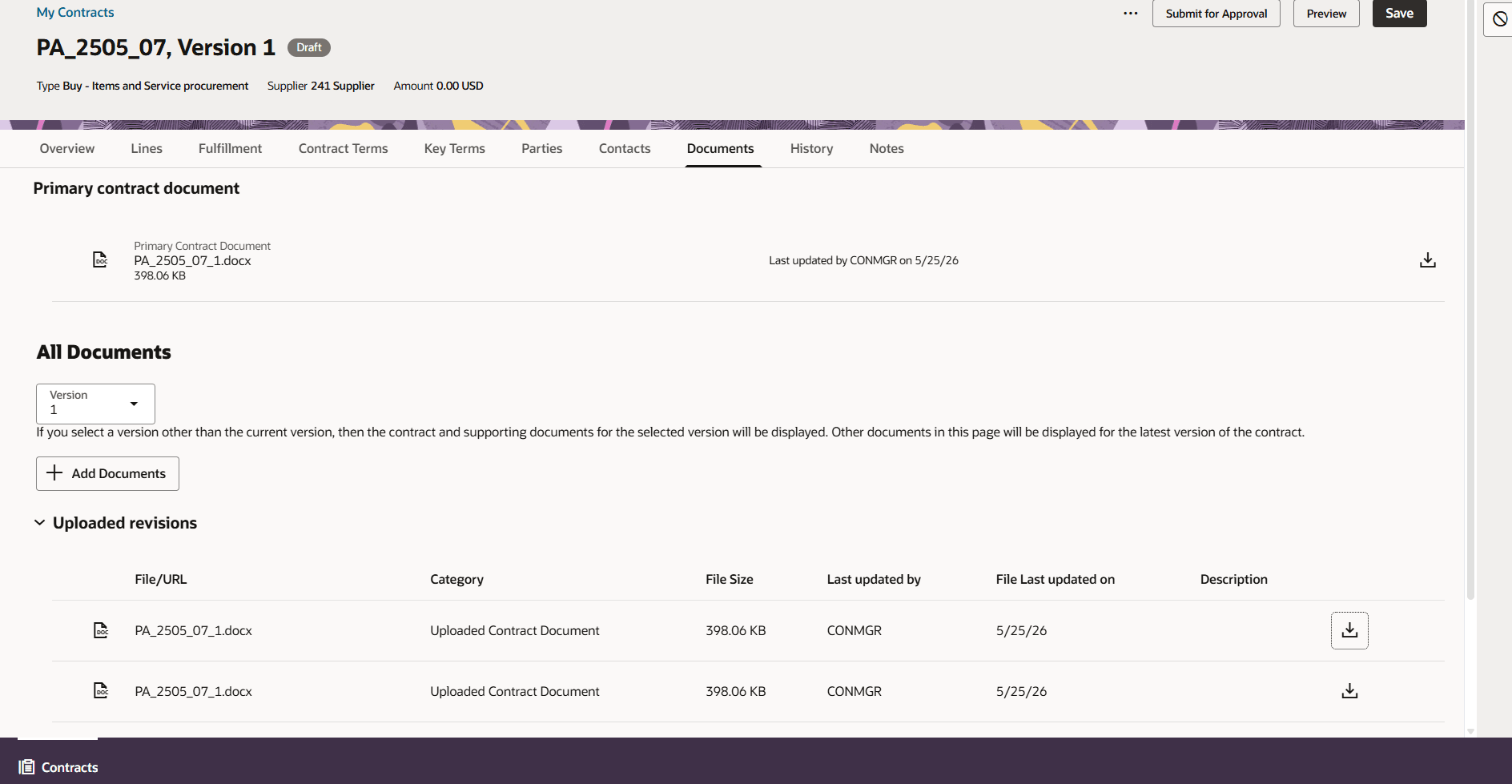Click the Contracts label in bottom bar
1512x784 pixels.
point(70,767)
